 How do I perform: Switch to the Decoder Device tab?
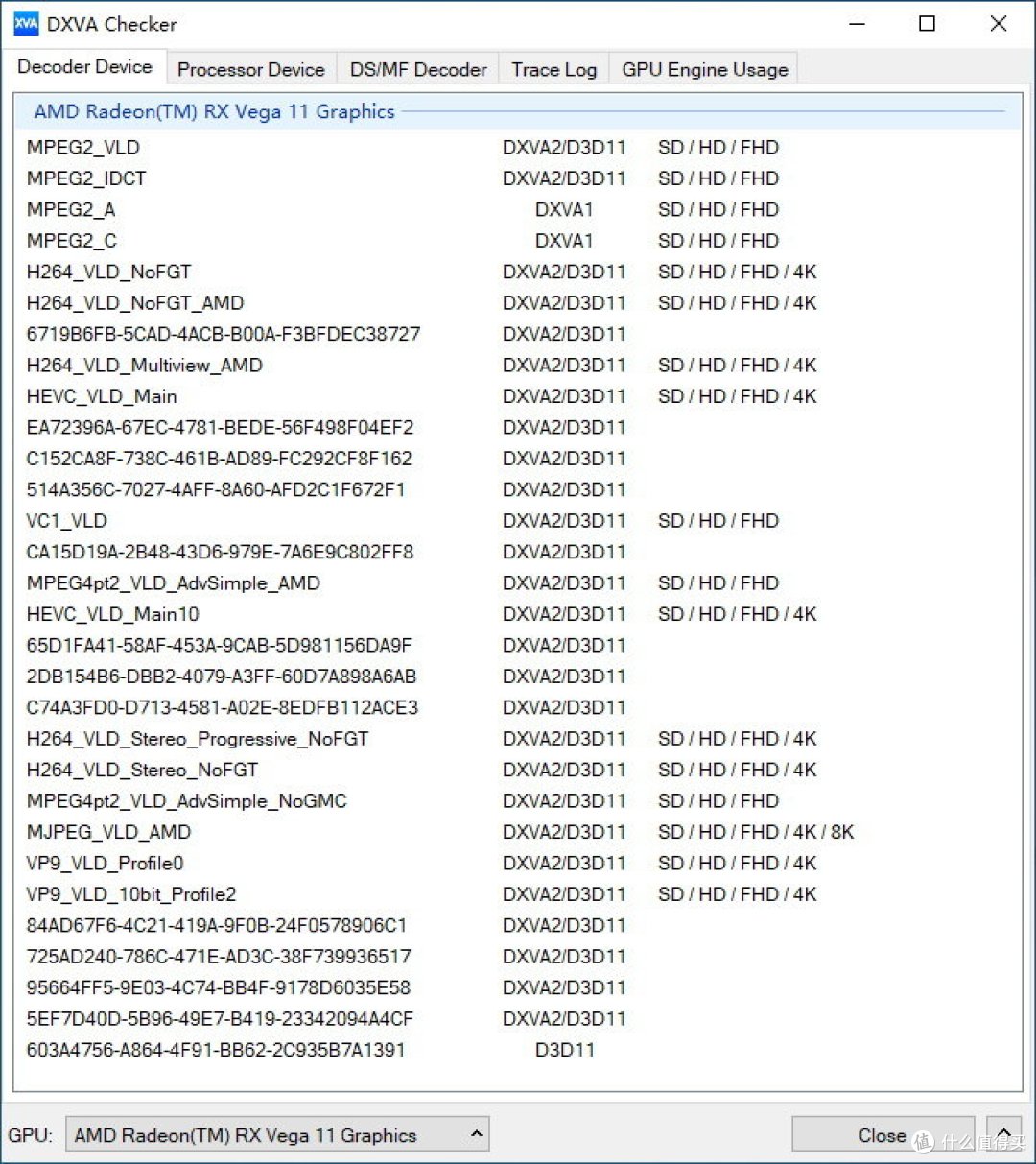[x=85, y=67]
